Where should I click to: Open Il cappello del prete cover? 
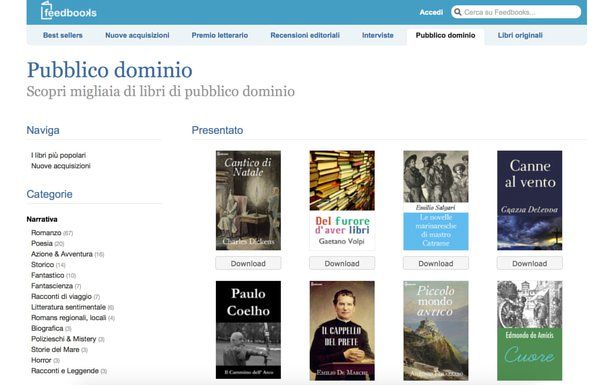(x=342, y=331)
